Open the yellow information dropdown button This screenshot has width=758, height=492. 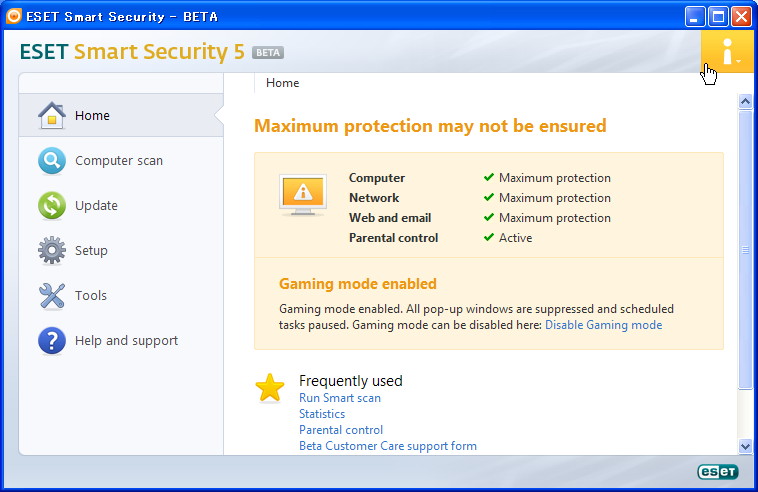pos(727,50)
